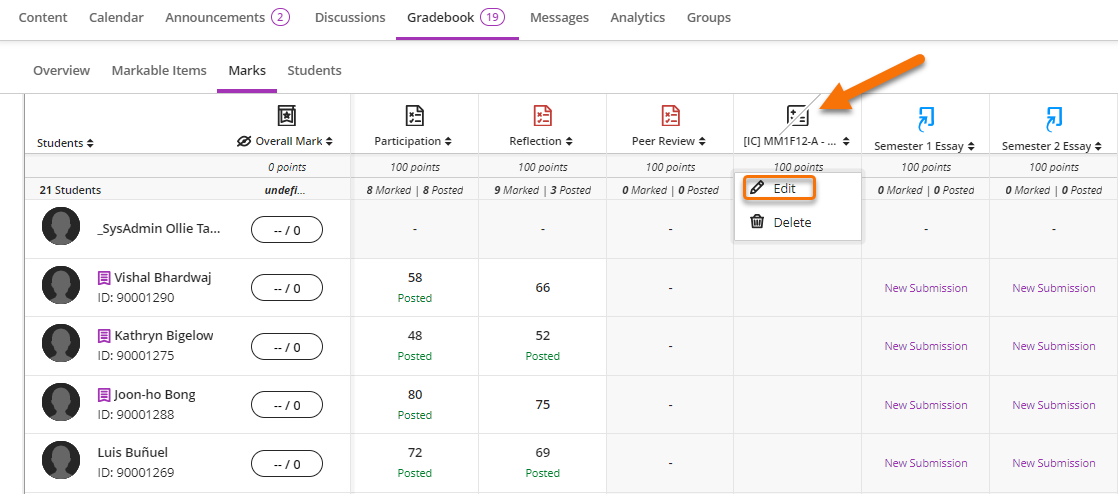Click Vishal Bhardwaj's avatar
This screenshot has width=1118, height=494.
61,287
